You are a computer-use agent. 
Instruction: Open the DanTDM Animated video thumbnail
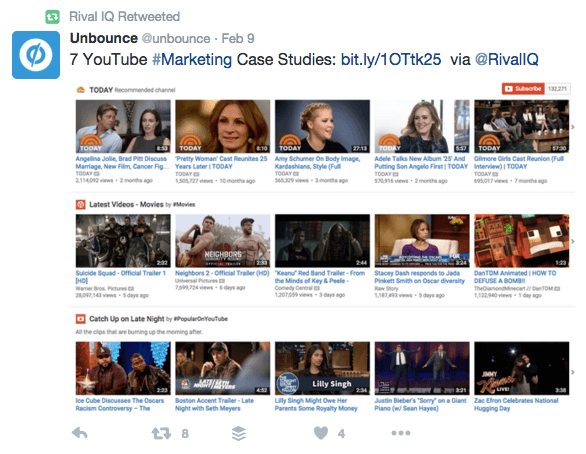pos(522,241)
